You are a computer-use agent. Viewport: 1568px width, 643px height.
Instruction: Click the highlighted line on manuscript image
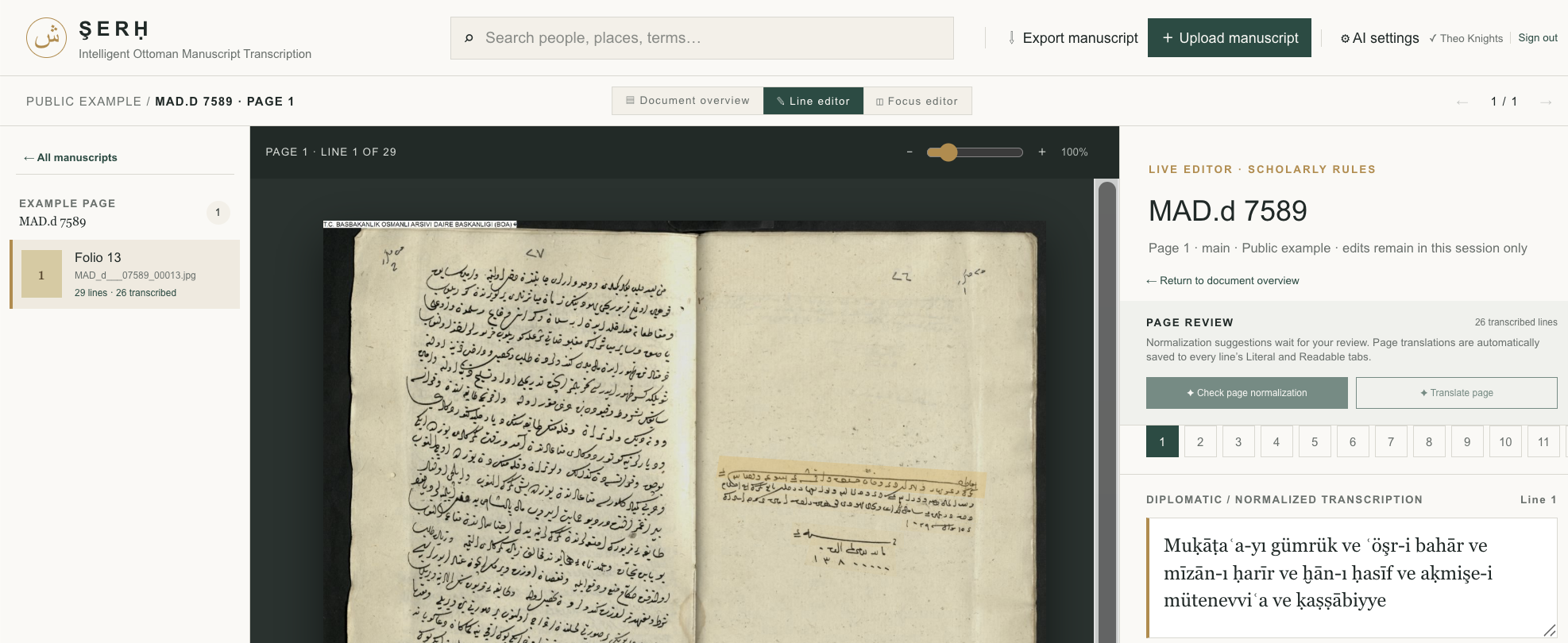(852, 478)
